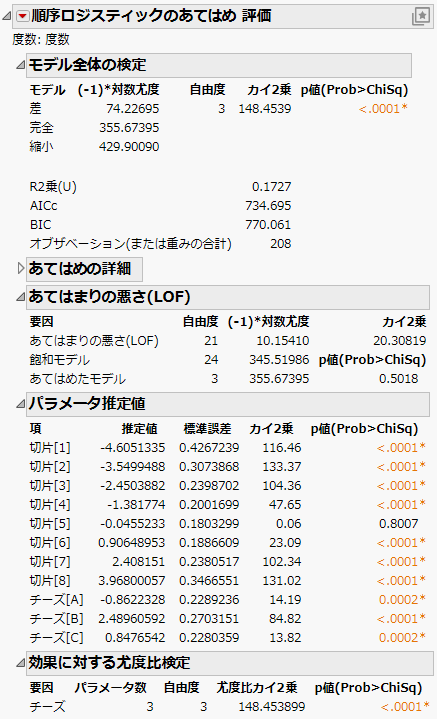Click the 切片[2] estimate -3.5499488
437x719 pixels.
tap(133, 467)
